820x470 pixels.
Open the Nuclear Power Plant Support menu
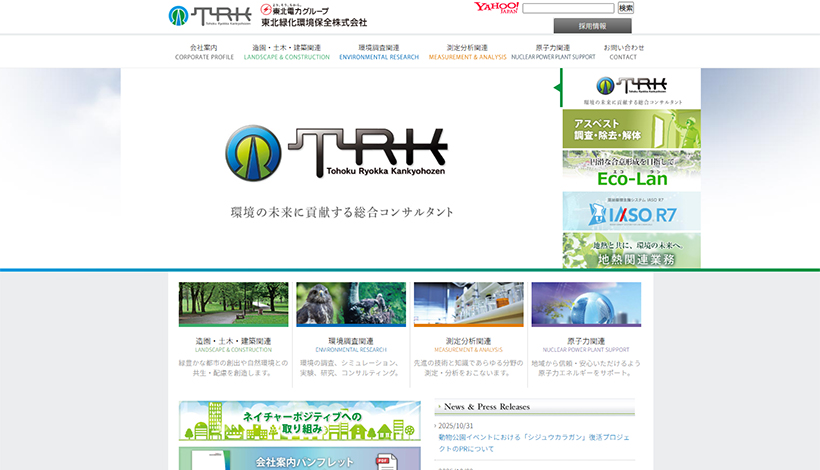pos(553,52)
